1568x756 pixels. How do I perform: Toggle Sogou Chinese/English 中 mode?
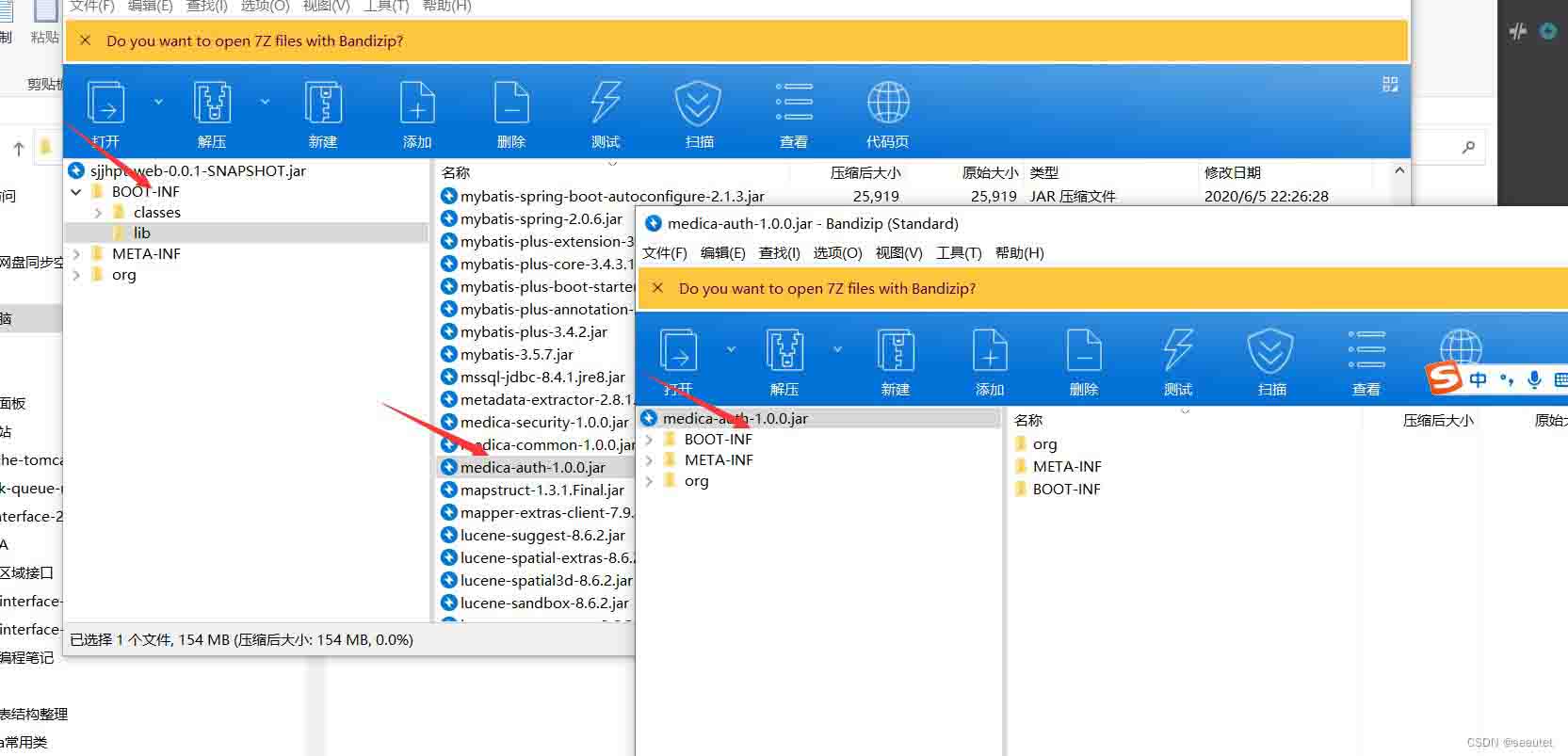1479,379
